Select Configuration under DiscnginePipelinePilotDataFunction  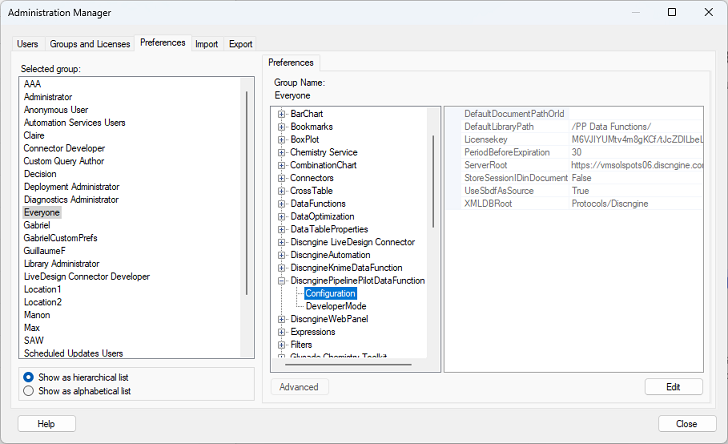pyautogui.click(x=331, y=294)
